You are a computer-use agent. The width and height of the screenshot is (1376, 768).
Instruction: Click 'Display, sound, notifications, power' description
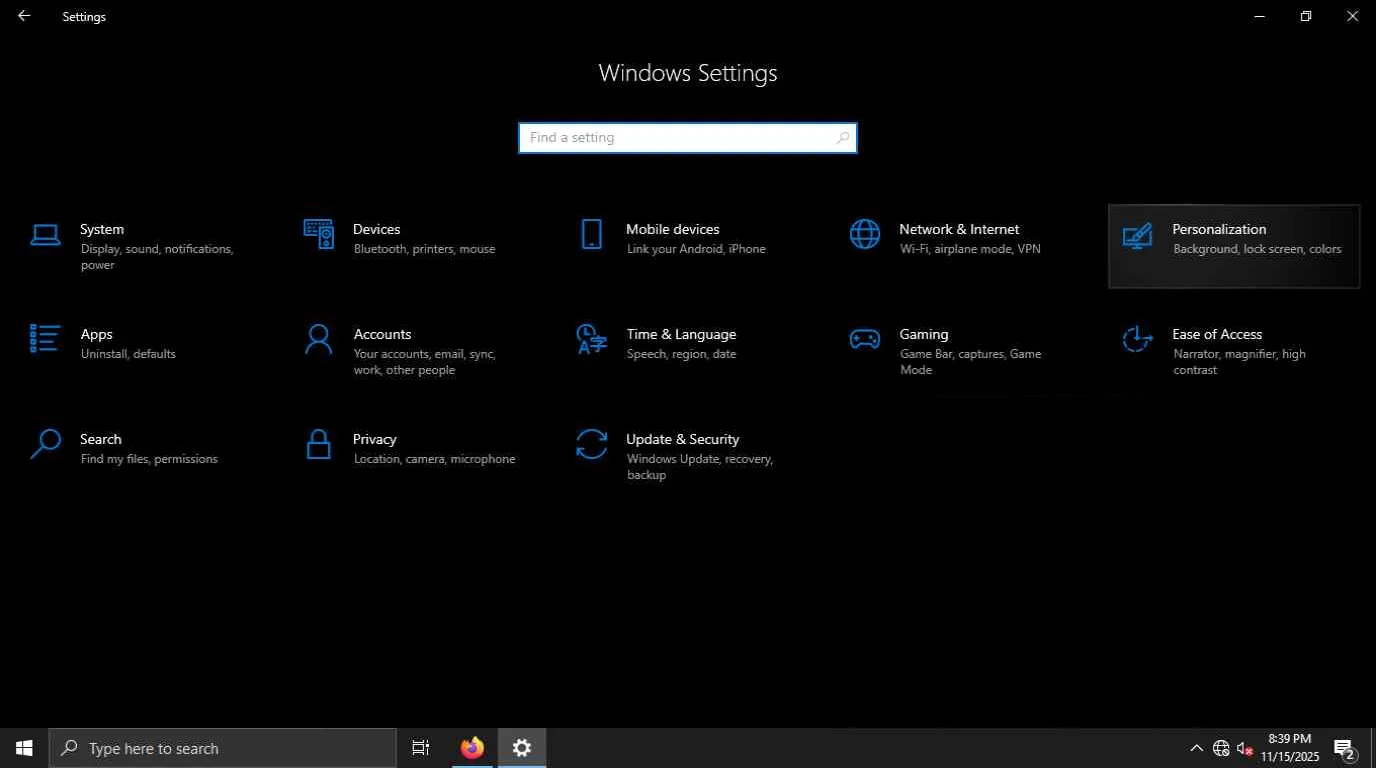point(157,257)
